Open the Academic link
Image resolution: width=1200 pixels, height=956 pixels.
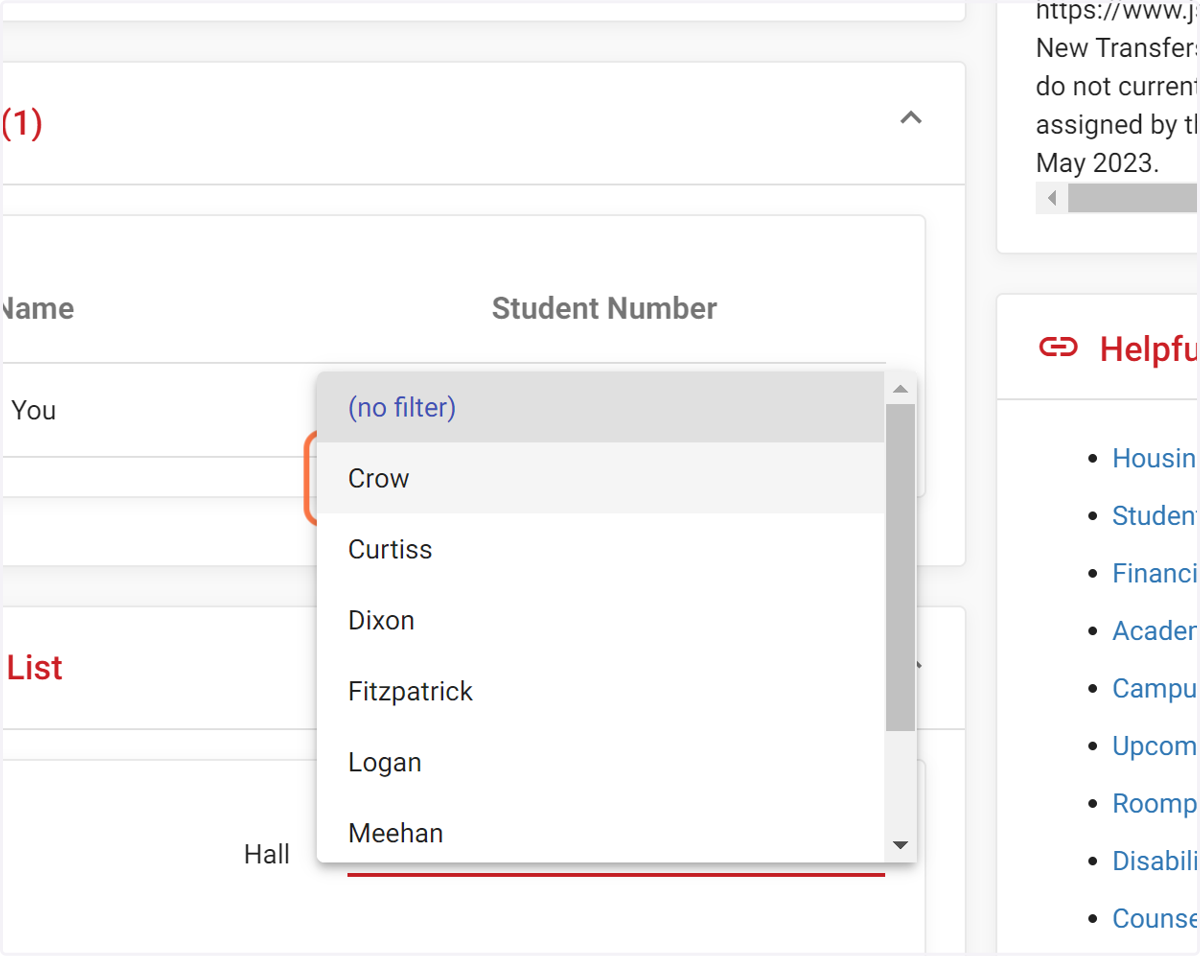pos(1155,630)
